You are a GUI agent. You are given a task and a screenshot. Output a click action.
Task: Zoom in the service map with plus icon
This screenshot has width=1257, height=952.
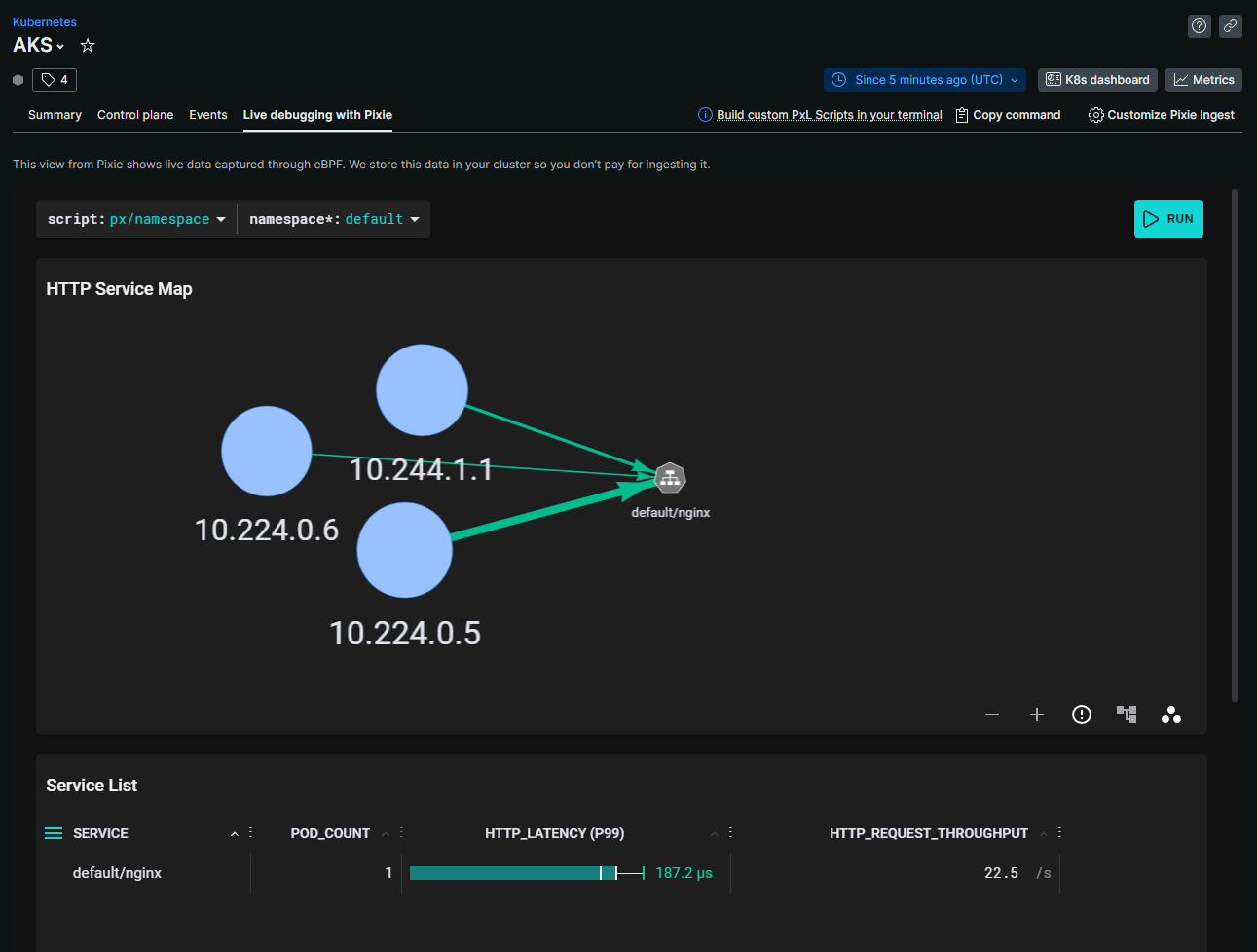1037,714
